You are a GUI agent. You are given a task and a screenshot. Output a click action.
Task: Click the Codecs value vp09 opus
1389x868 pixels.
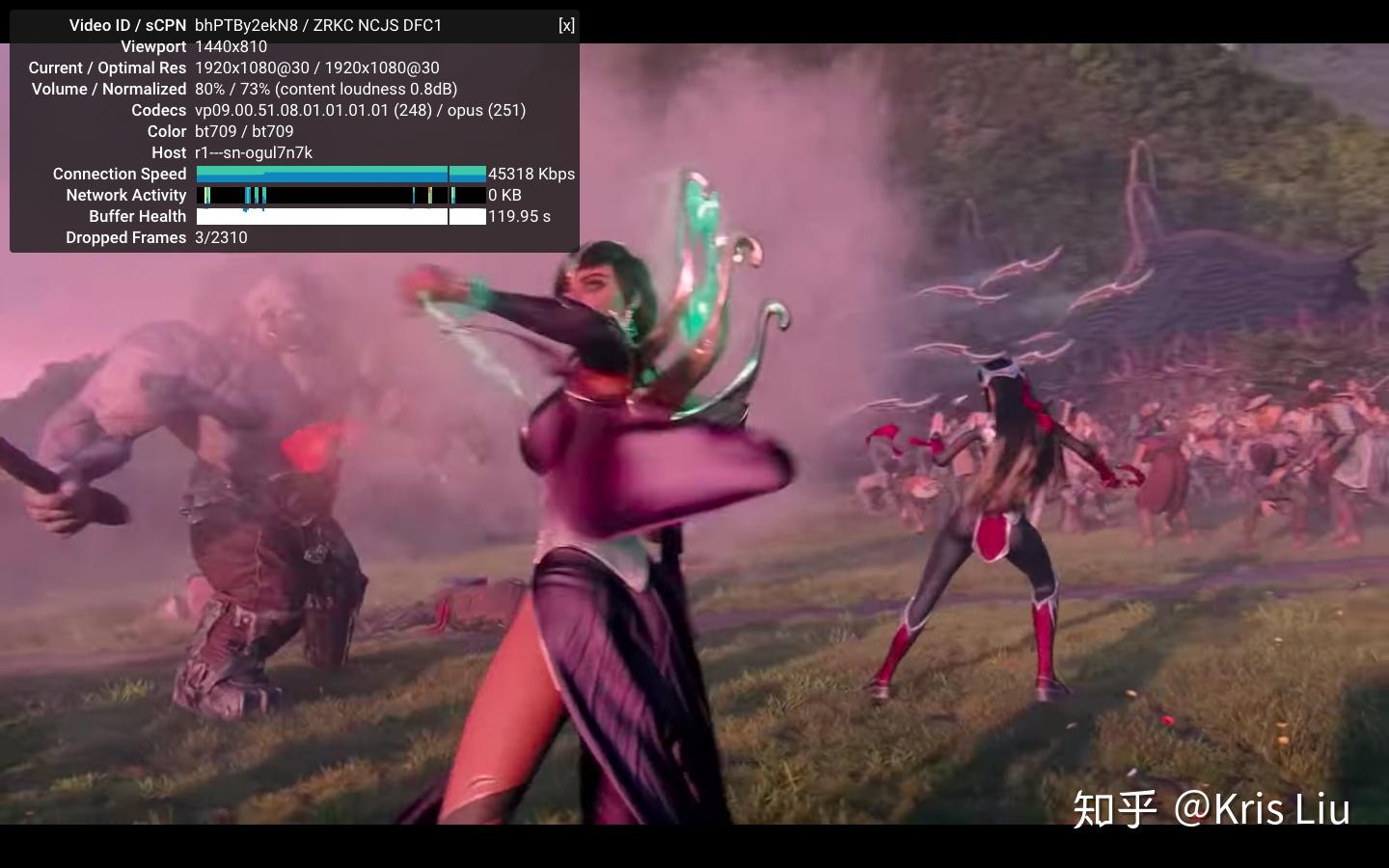tap(361, 110)
